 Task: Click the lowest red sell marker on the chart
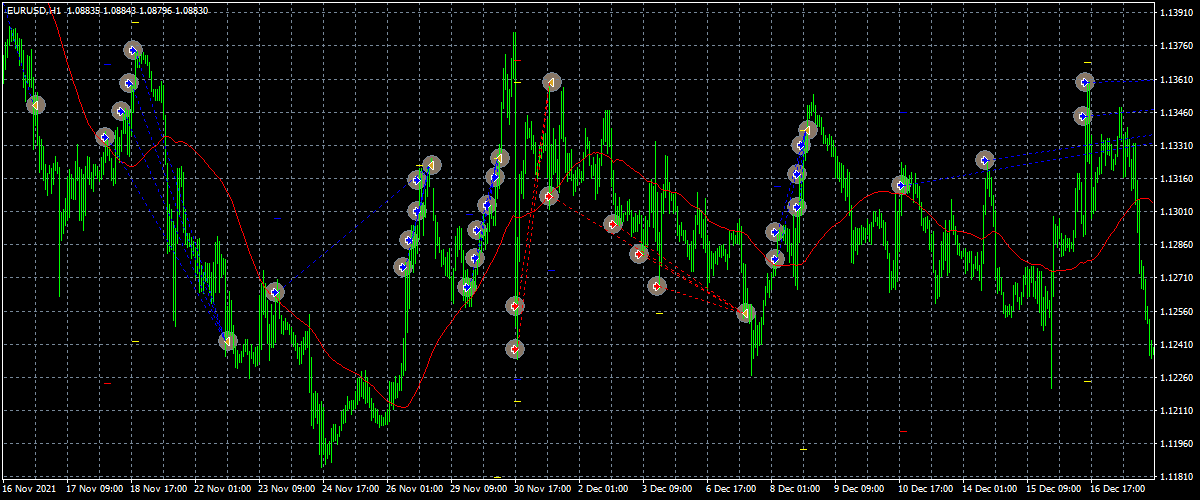click(x=515, y=349)
